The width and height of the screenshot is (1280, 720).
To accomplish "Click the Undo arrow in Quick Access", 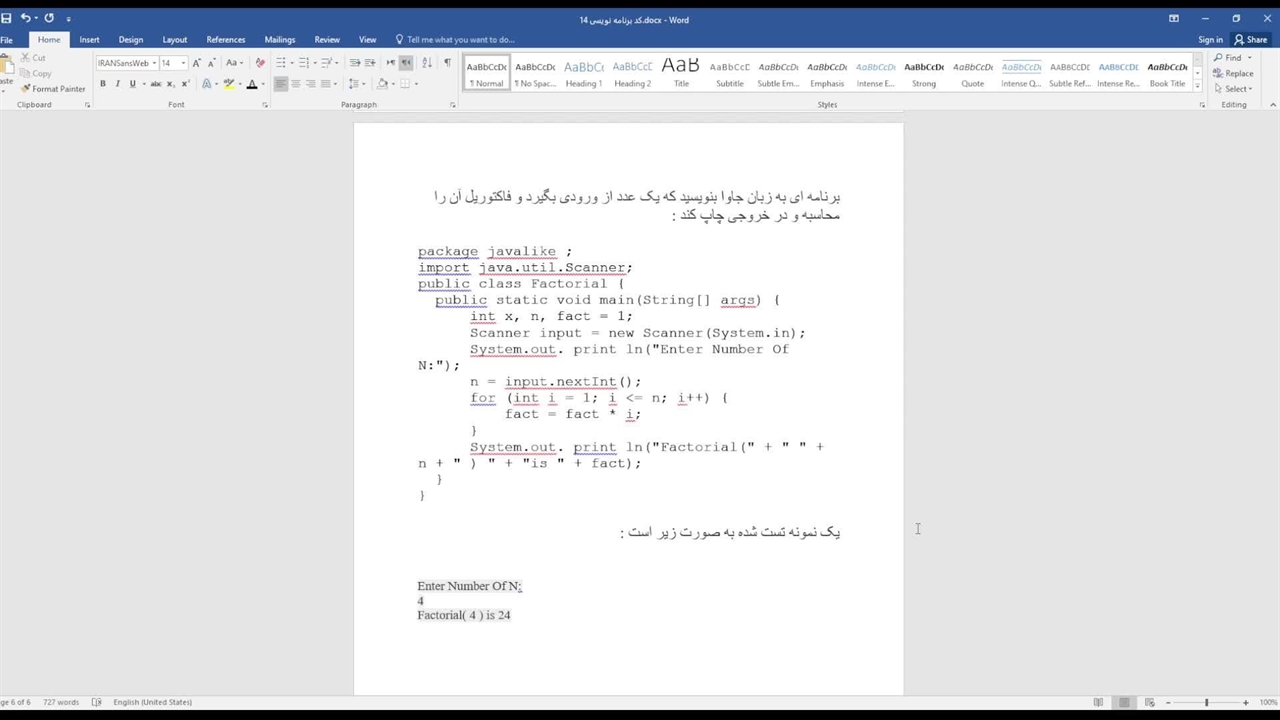I will pyautogui.click(x=25, y=18).
